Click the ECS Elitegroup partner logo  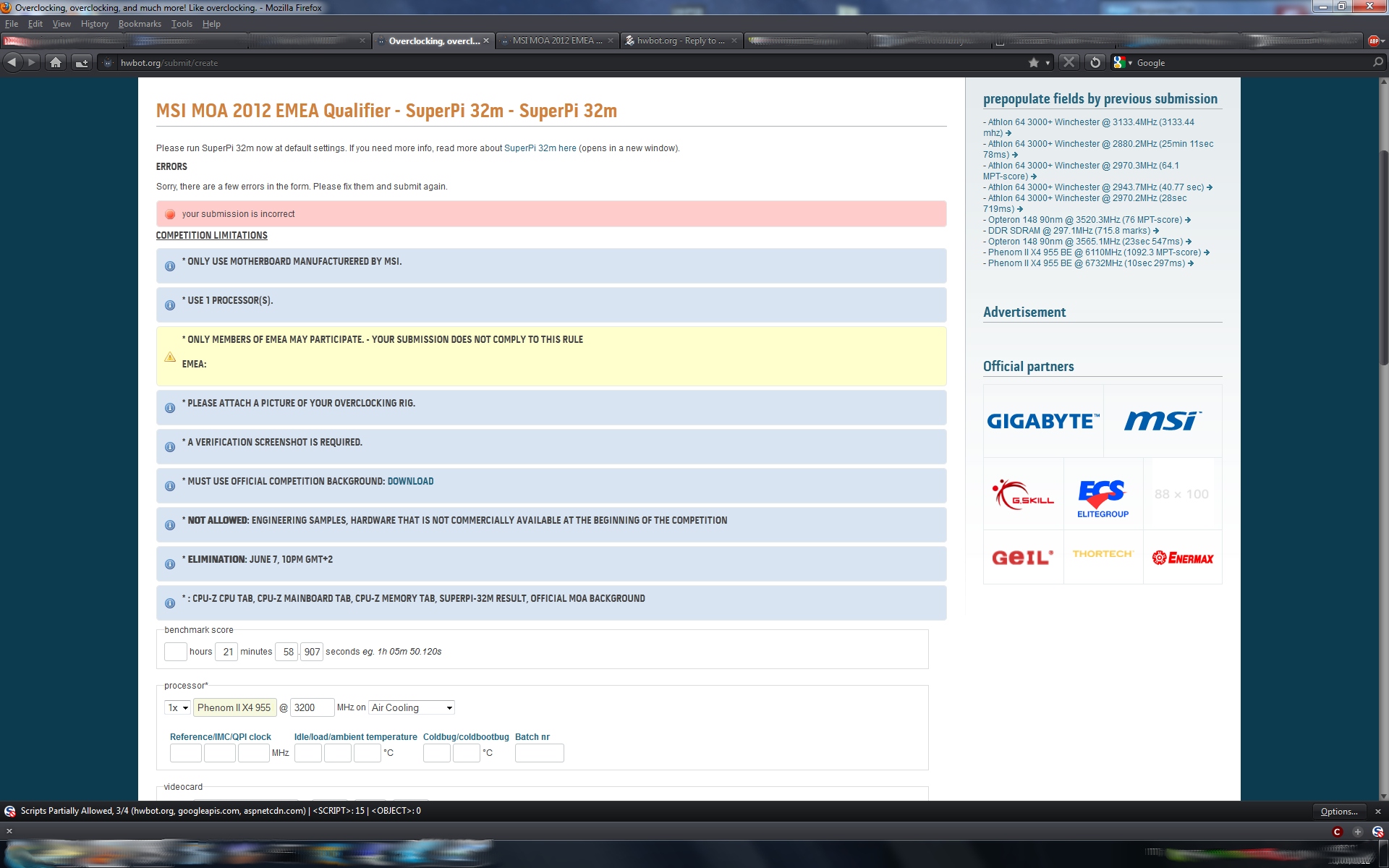coord(1103,498)
